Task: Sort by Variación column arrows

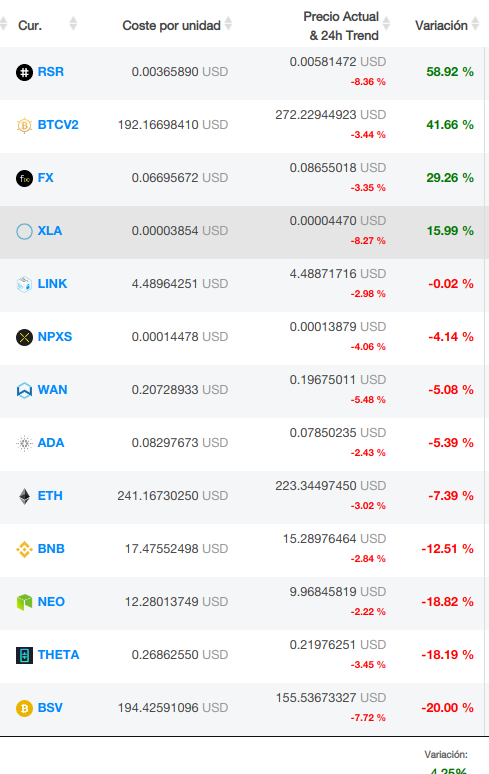Action: point(475,23)
